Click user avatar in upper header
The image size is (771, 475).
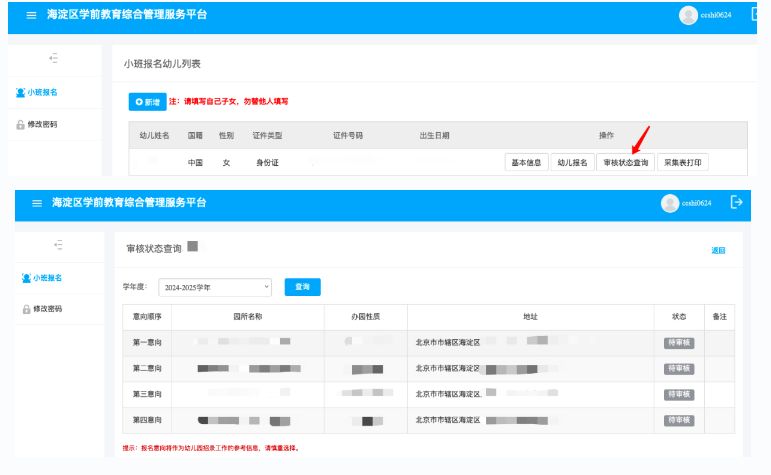point(688,15)
